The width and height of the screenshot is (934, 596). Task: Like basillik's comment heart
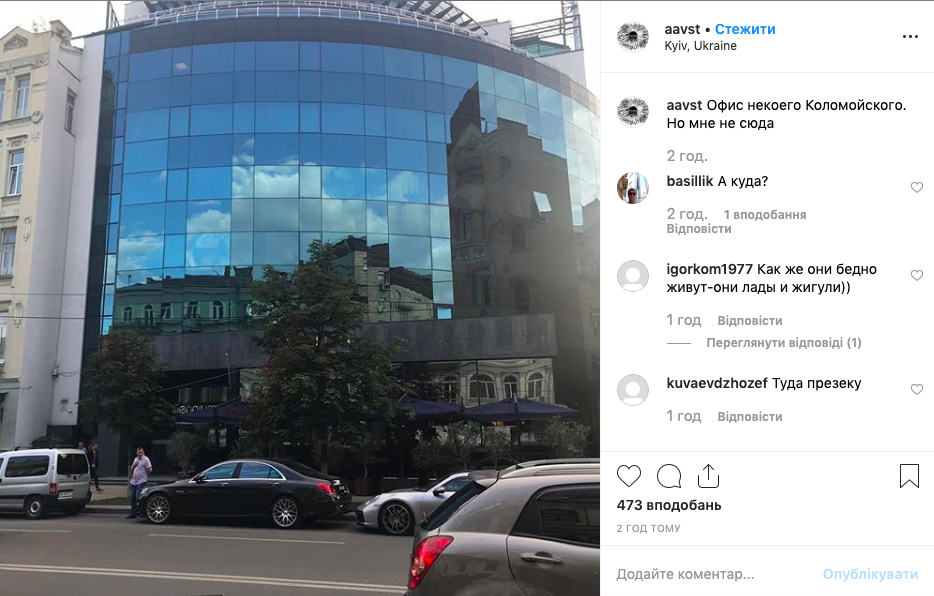917,188
